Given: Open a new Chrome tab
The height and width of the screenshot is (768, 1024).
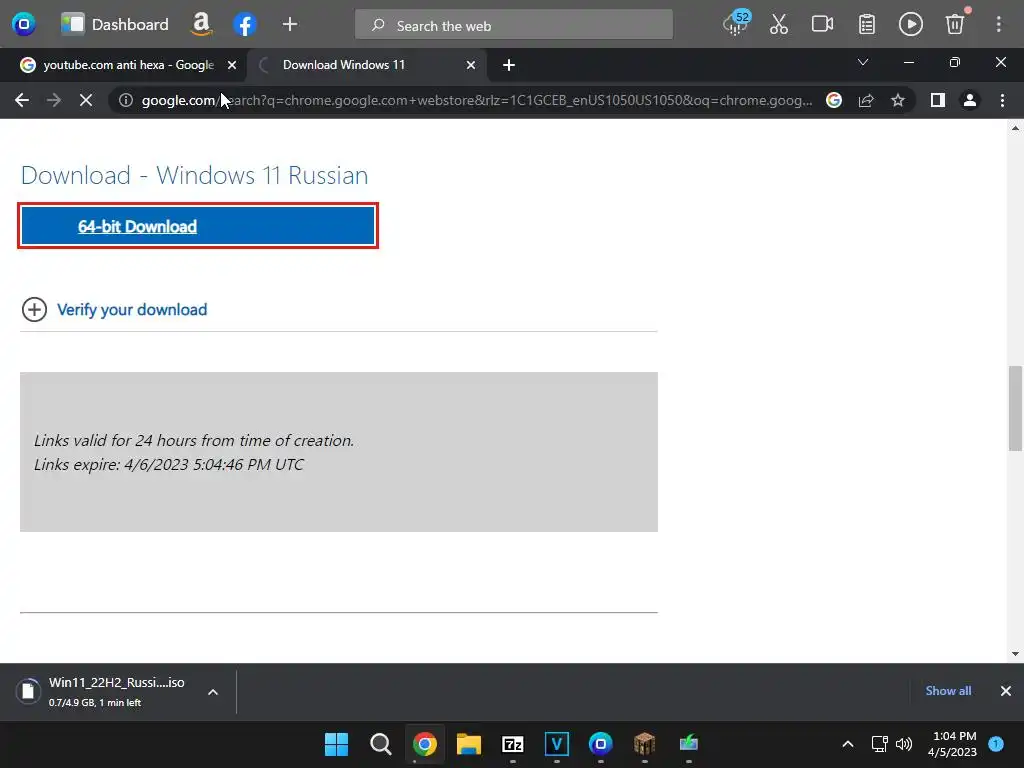Looking at the screenshot, I should [509, 65].
